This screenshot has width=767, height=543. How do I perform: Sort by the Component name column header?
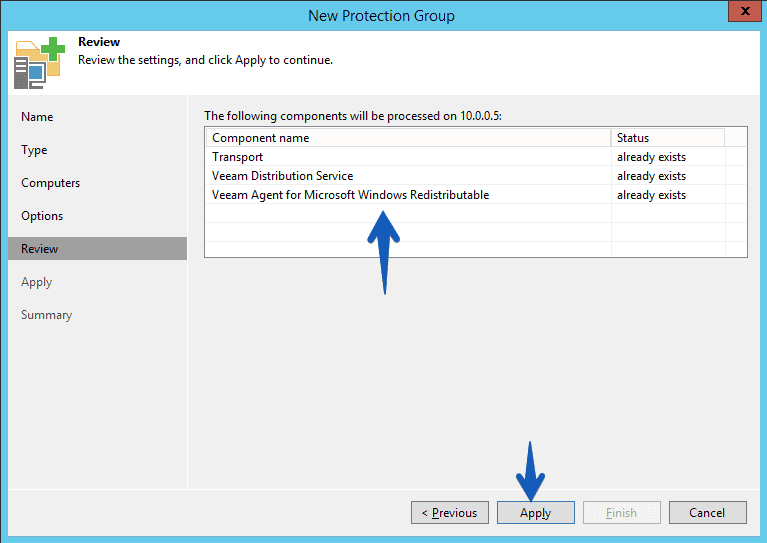point(408,138)
